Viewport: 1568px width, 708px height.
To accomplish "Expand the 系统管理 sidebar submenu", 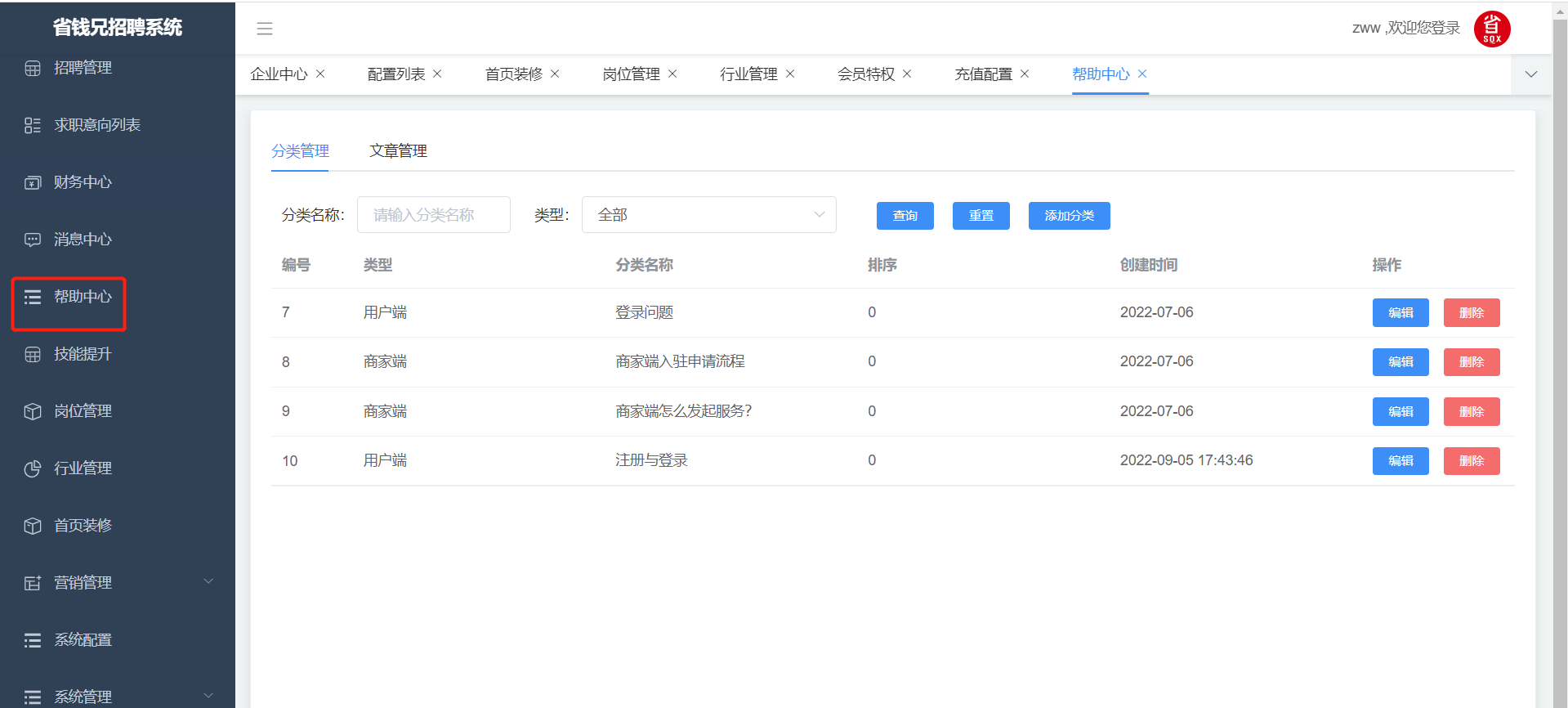I will pyautogui.click(x=208, y=696).
